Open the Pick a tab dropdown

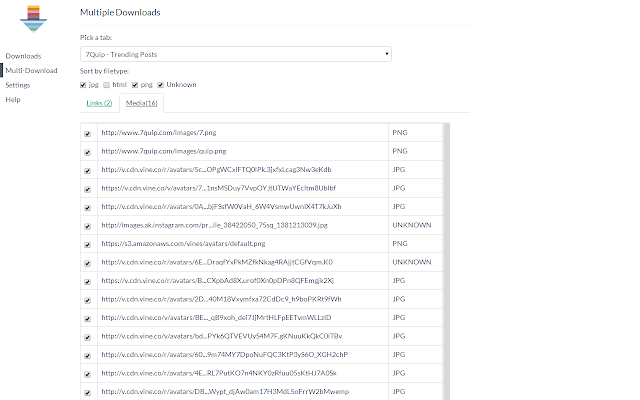coord(236,54)
